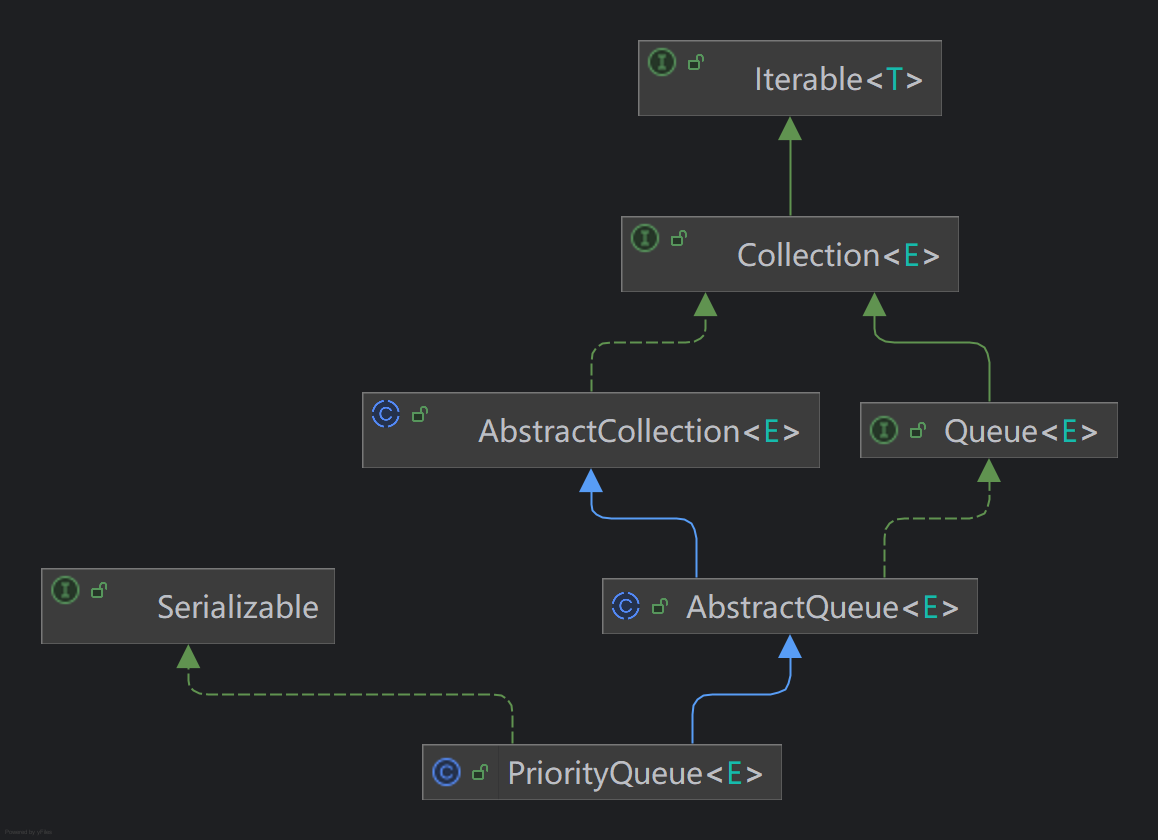Select the AbstractCollection<E> node label
The width and height of the screenshot is (1158, 840).
(639, 431)
